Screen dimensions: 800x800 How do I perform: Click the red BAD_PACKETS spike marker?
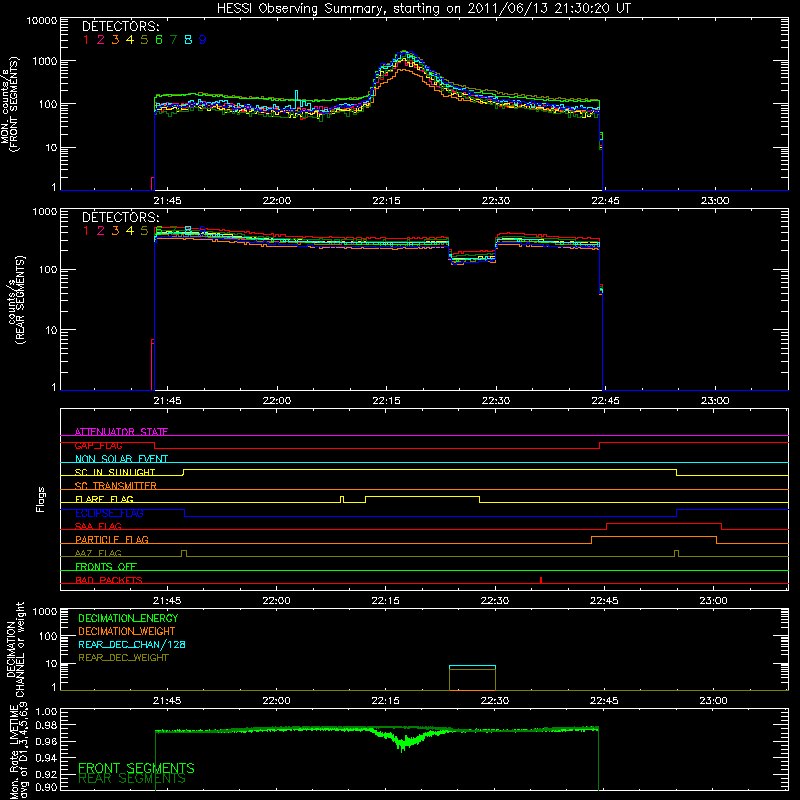(x=541, y=580)
